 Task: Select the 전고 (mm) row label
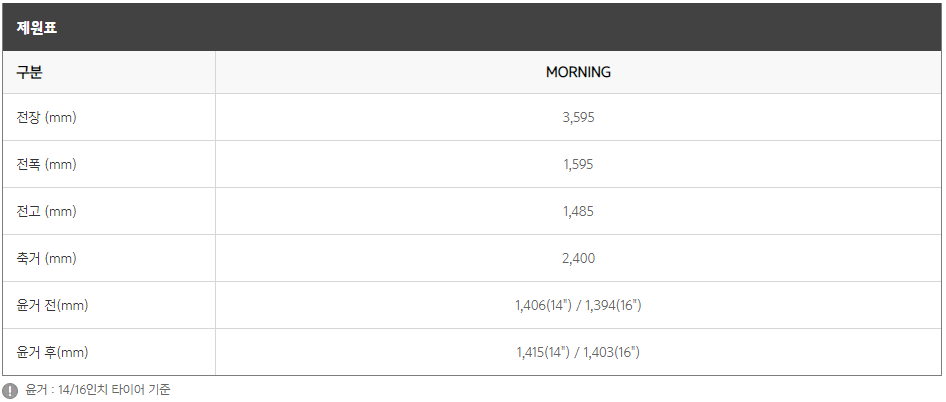point(46,212)
